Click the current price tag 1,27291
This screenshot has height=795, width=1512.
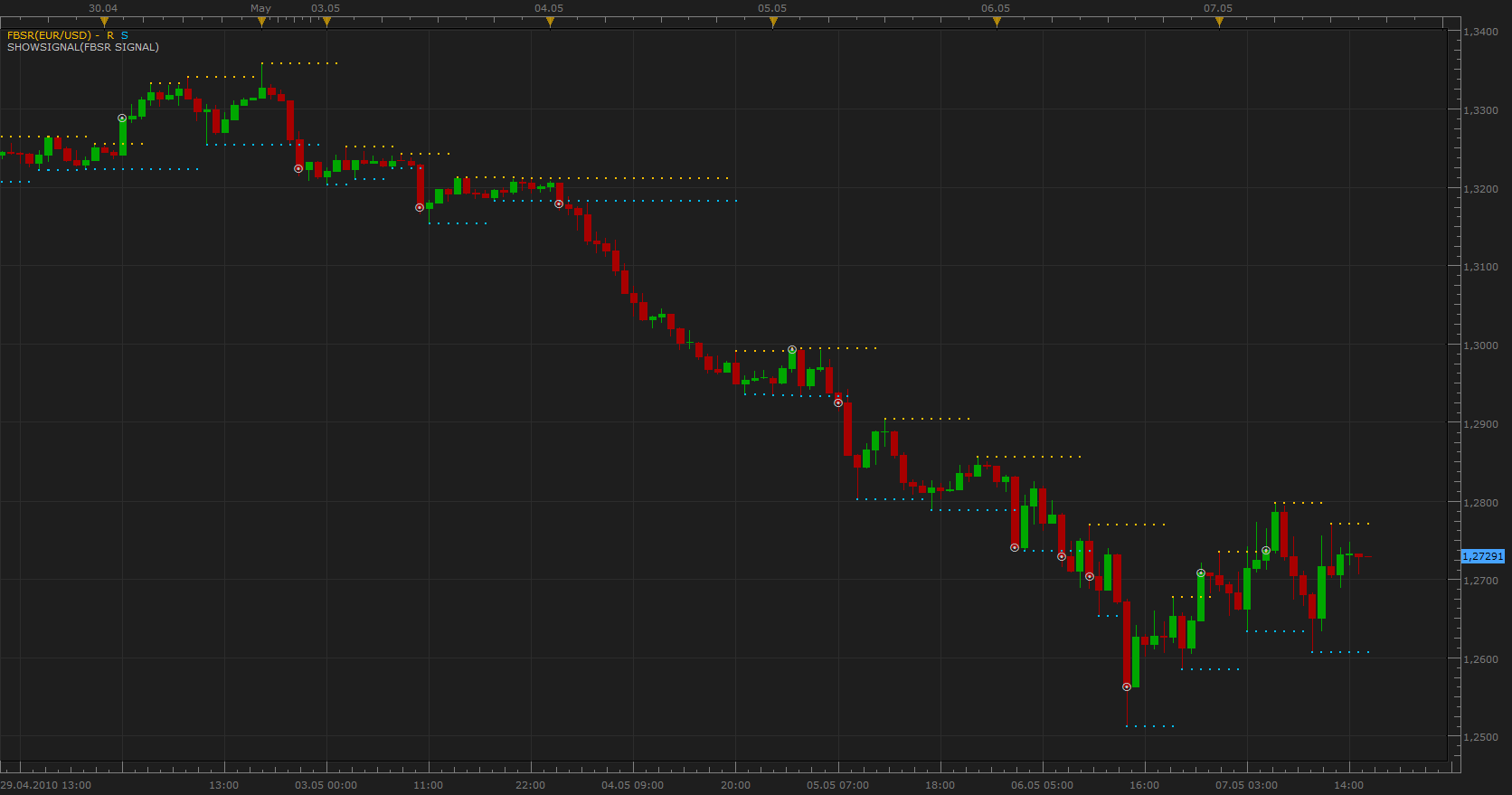click(1483, 556)
